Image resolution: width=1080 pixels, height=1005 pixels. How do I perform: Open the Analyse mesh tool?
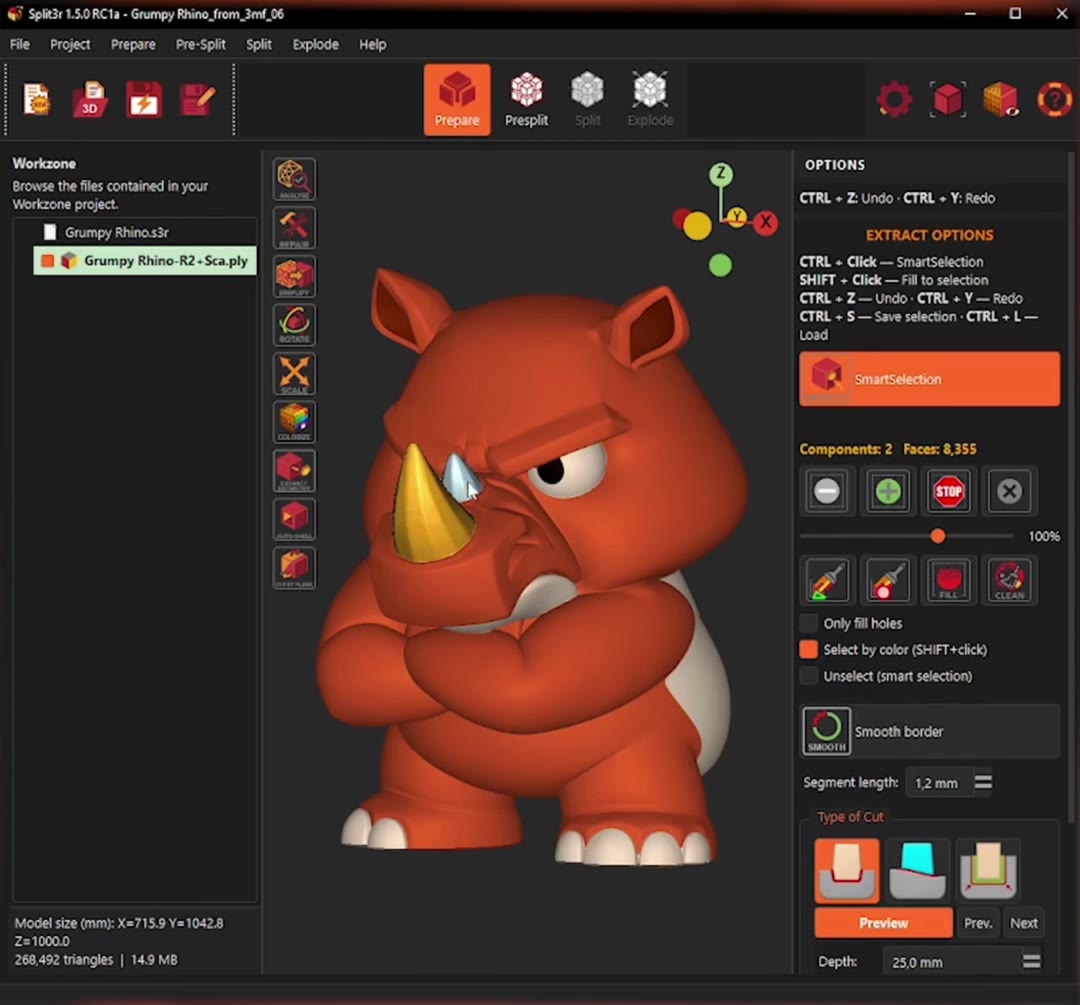(294, 179)
